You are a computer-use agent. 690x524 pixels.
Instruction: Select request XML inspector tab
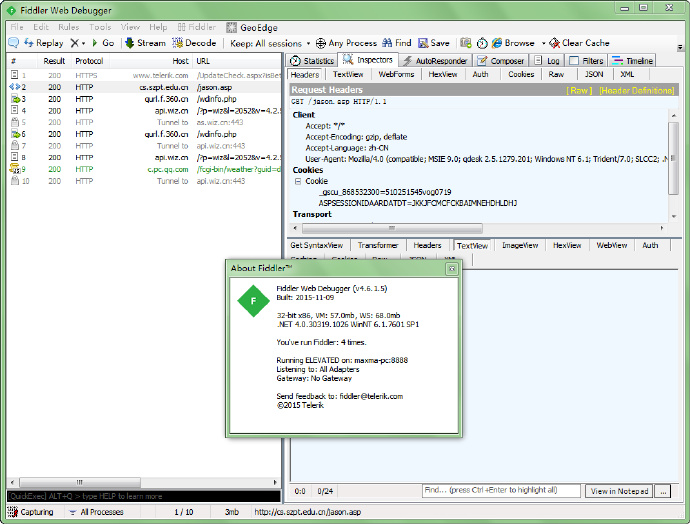point(627,74)
